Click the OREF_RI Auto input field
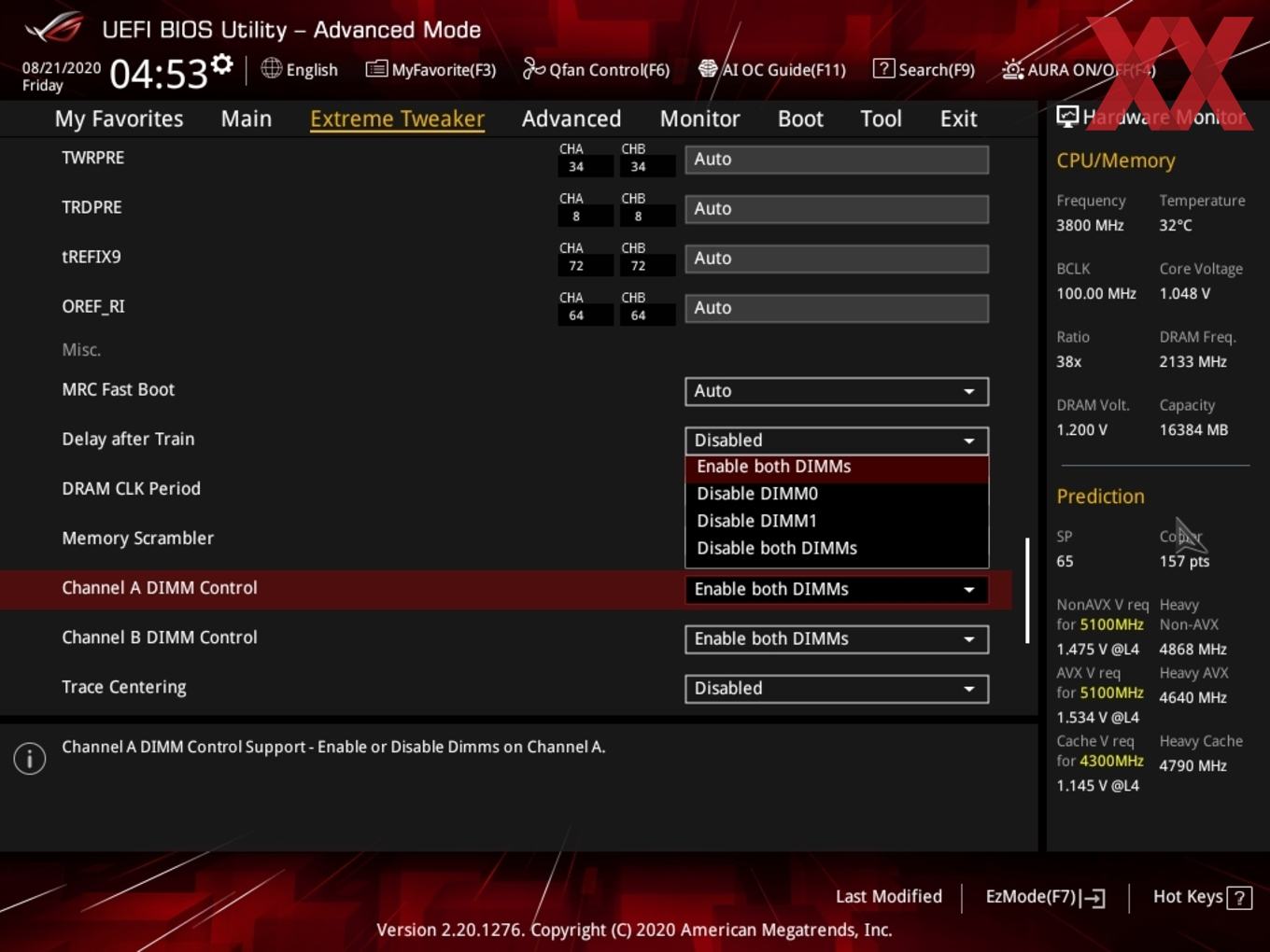Viewport: 1270px width, 952px height. tap(837, 308)
